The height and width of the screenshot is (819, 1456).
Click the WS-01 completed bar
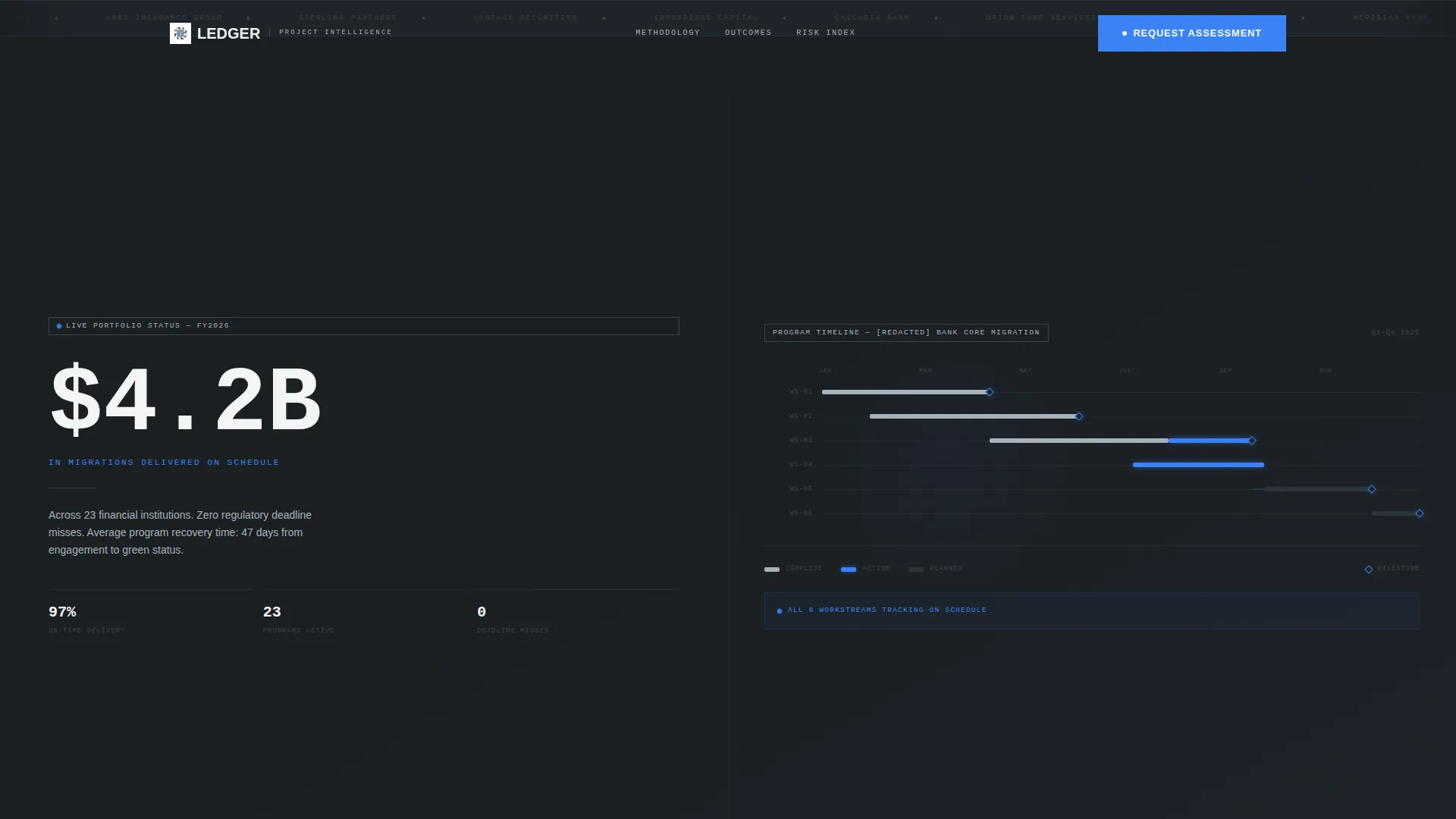(x=905, y=392)
